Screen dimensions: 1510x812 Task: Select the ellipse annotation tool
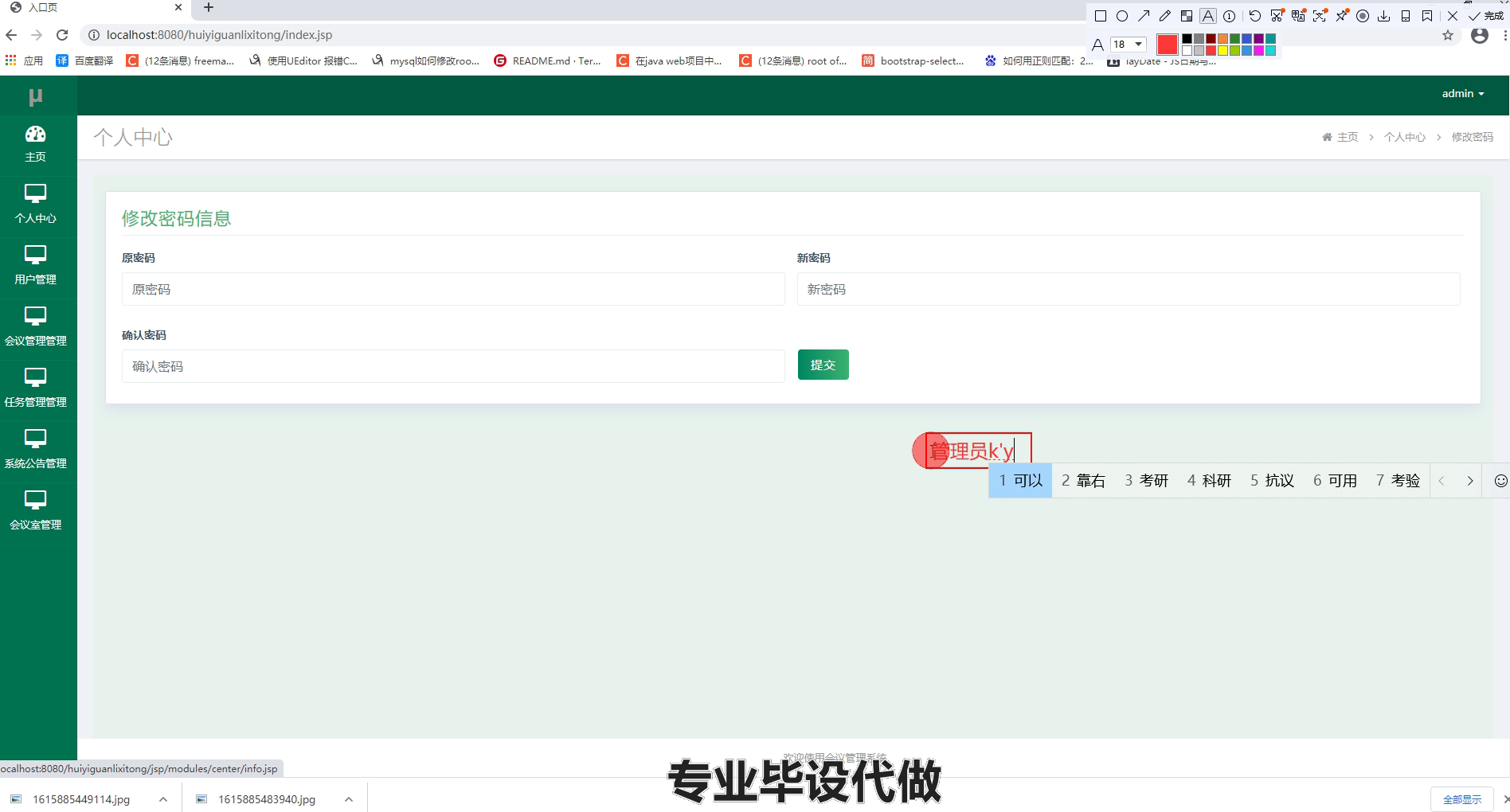[x=1122, y=16]
